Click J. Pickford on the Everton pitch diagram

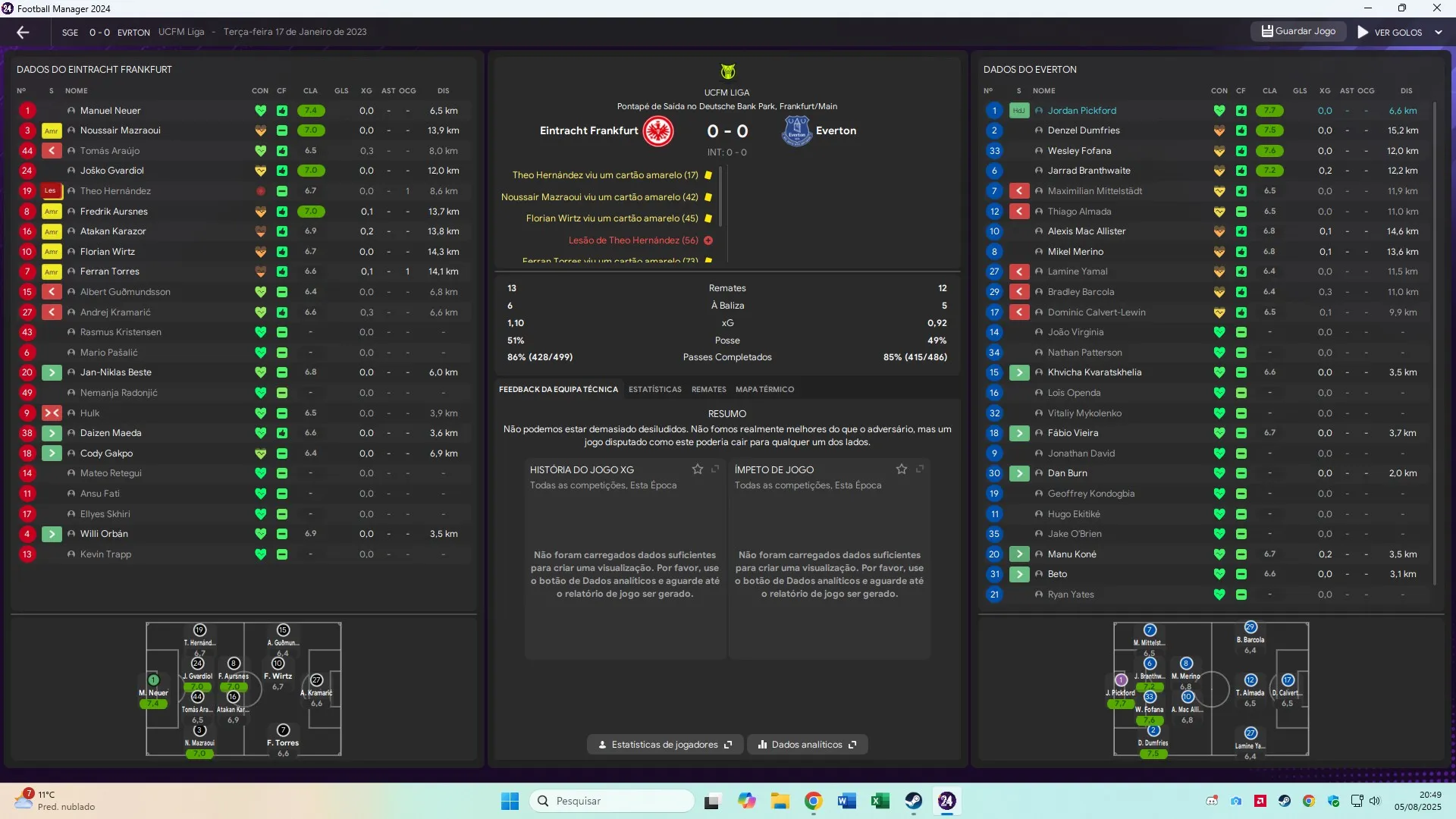(x=1120, y=692)
